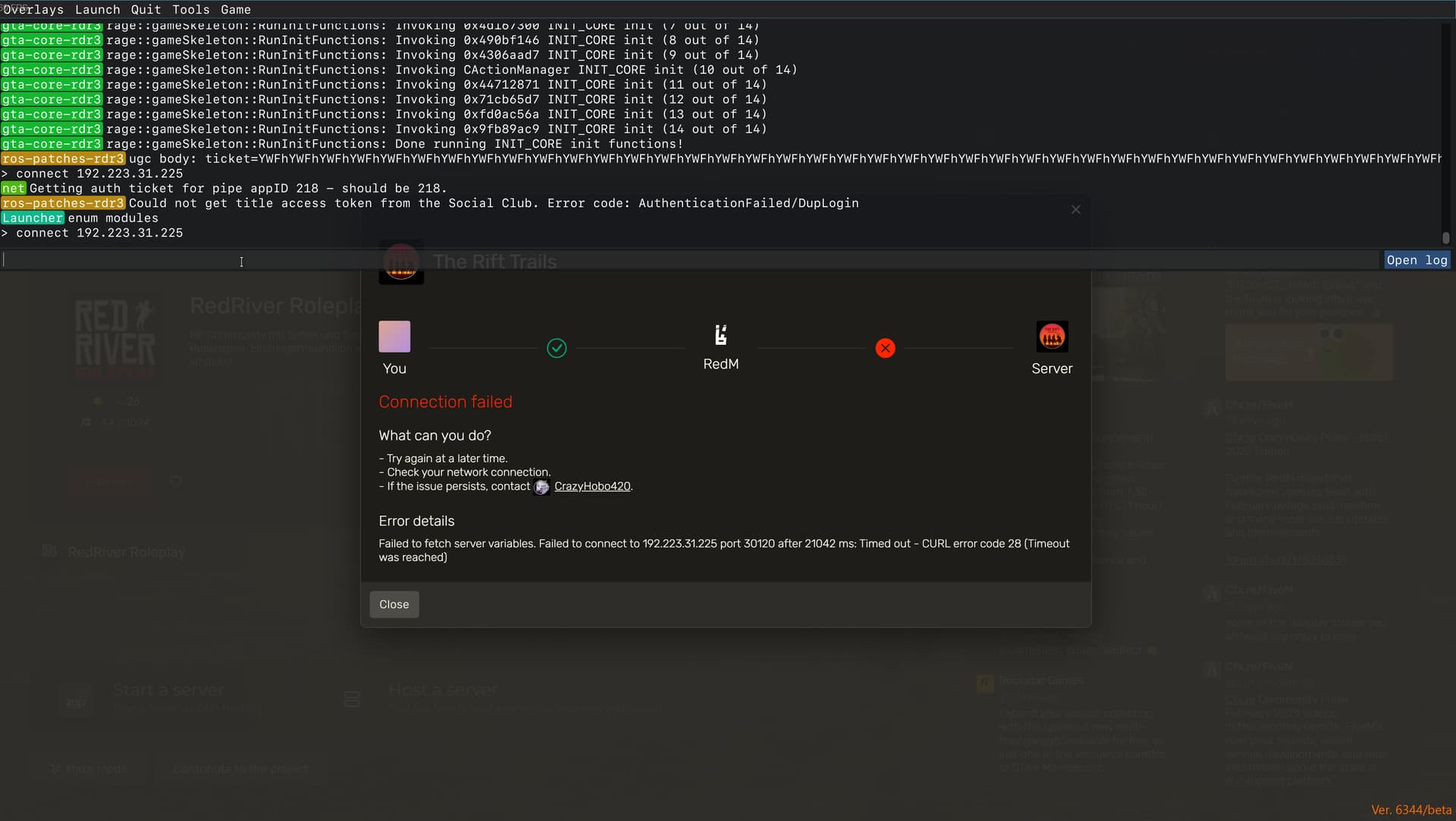The height and width of the screenshot is (821, 1456).
Task: Click the You profile avatar
Action: click(394, 337)
